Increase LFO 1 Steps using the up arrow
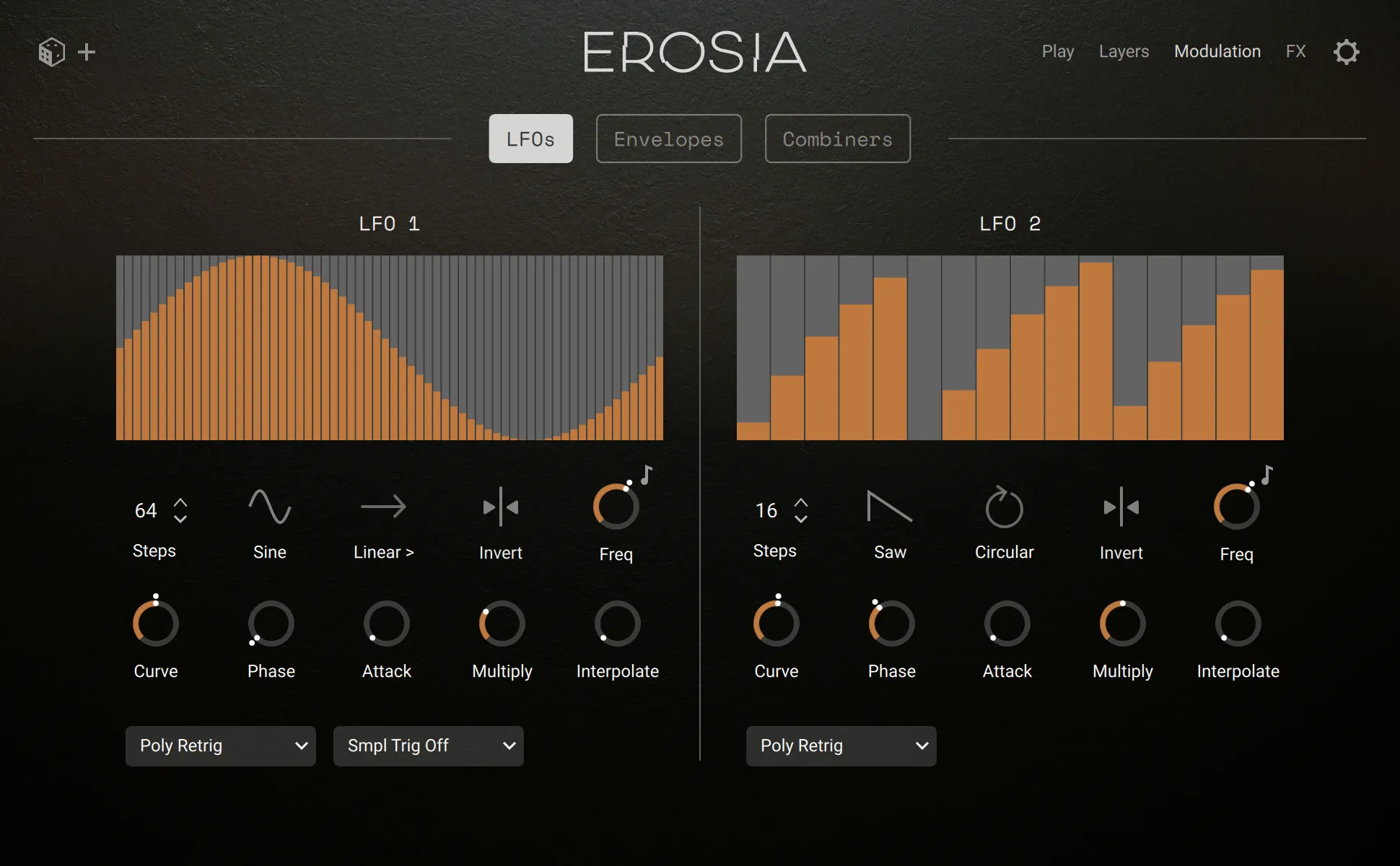The height and width of the screenshot is (866, 1400). click(179, 502)
